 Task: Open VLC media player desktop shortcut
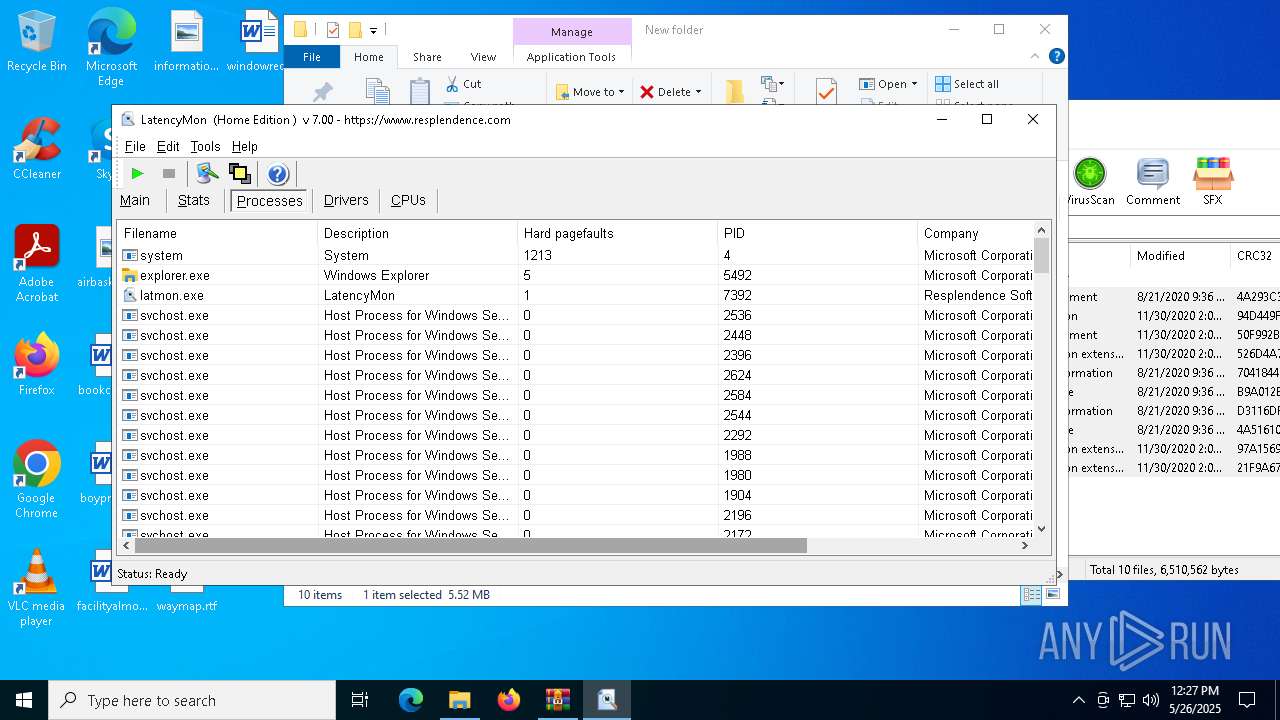37,588
